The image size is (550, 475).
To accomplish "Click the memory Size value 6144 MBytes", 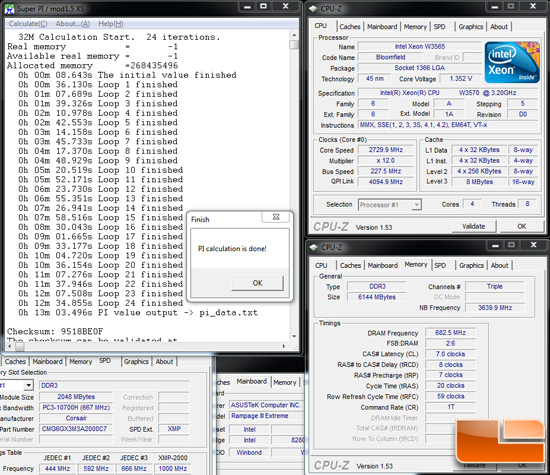I will click(377, 297).
